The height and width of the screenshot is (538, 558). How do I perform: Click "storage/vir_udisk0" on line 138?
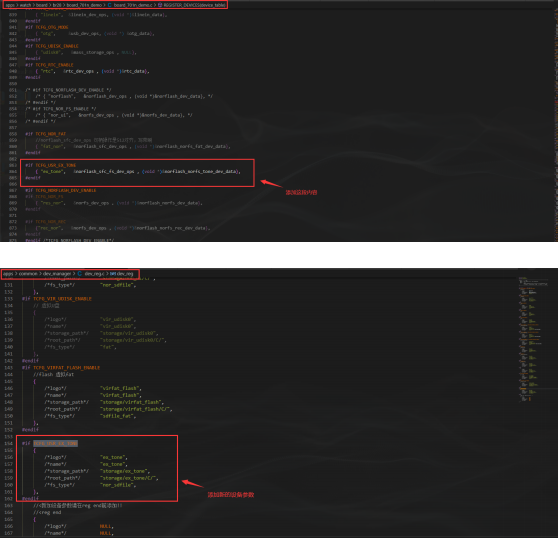coord(128,333)
